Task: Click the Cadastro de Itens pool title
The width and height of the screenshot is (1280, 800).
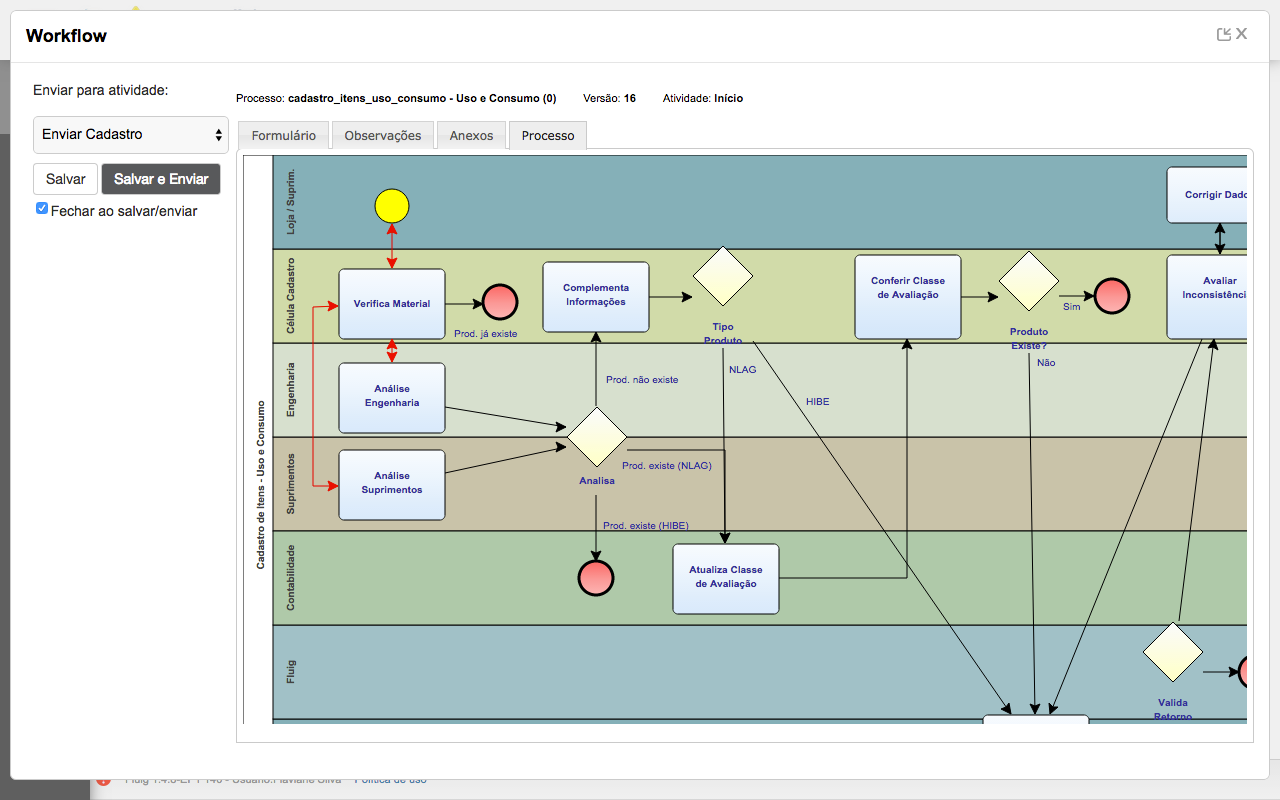Action: pos(261,485)
